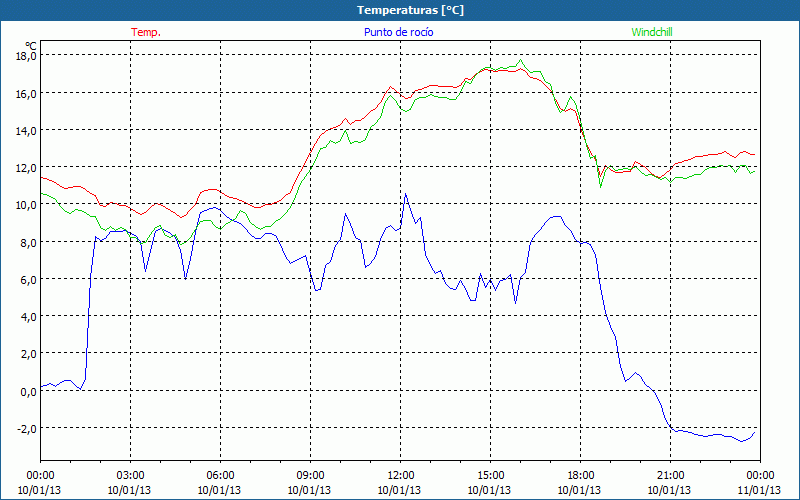Click the "03:00" time axis label
Viewport: 800px width, 500px height.
pos(131,476)
